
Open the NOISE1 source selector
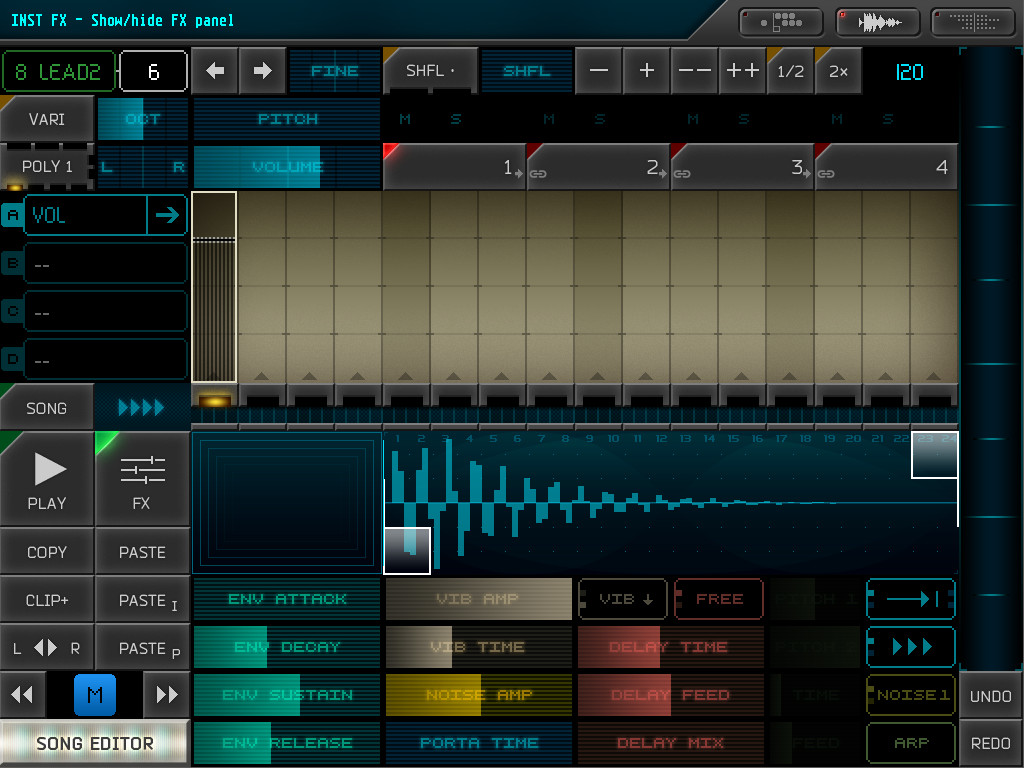point(910,695)
